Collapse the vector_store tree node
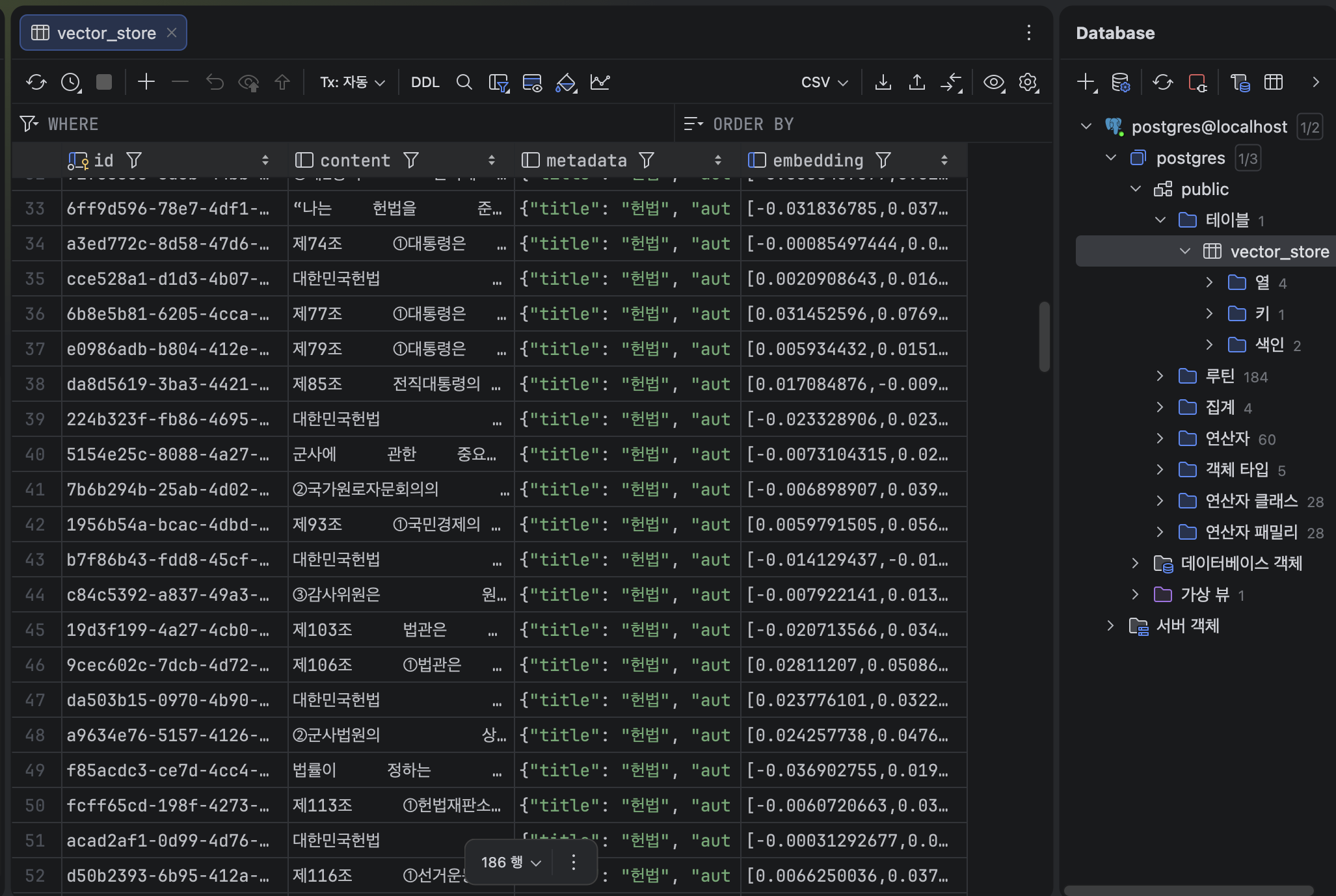Image resolution: width=1336 pixels, height=896 pixels. pos(1184,251)
